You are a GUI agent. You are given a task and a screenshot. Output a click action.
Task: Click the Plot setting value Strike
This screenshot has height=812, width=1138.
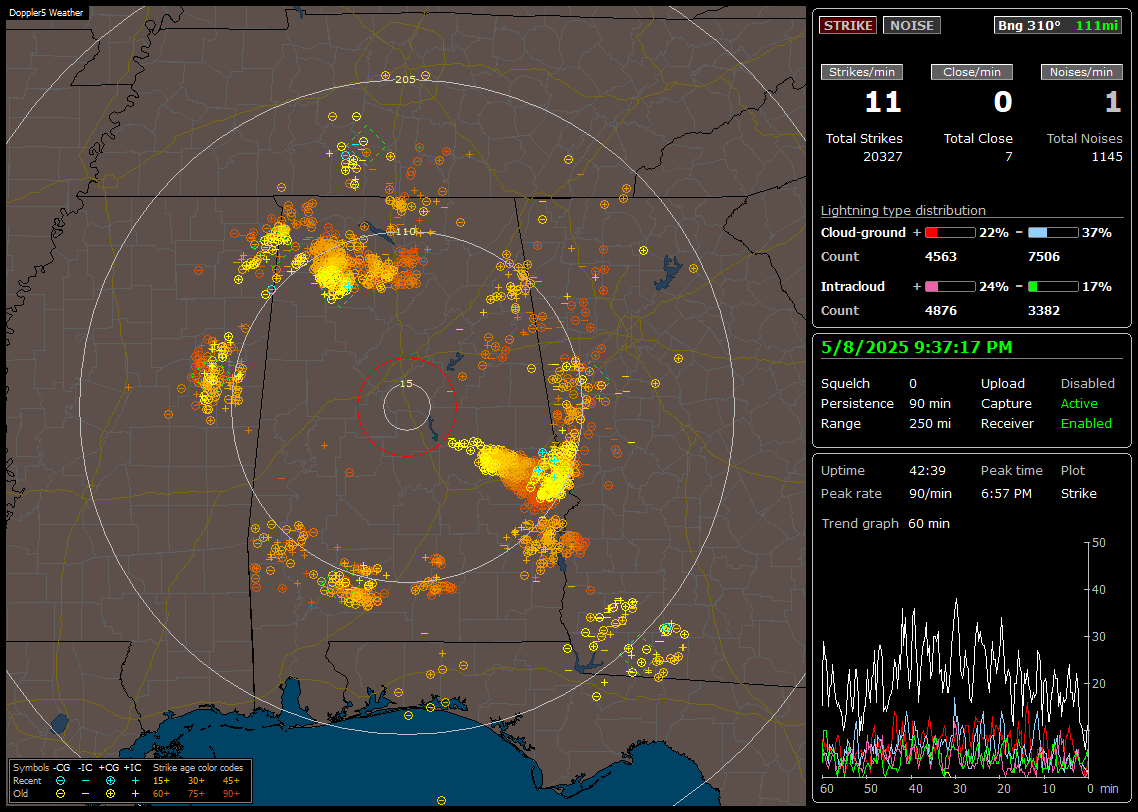tap(1078, 493)
